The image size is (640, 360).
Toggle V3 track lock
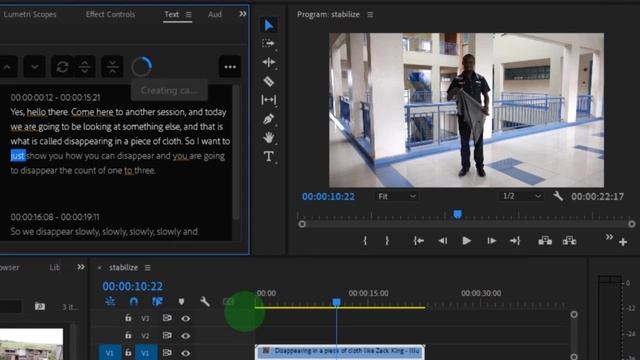tap(128, 318)
